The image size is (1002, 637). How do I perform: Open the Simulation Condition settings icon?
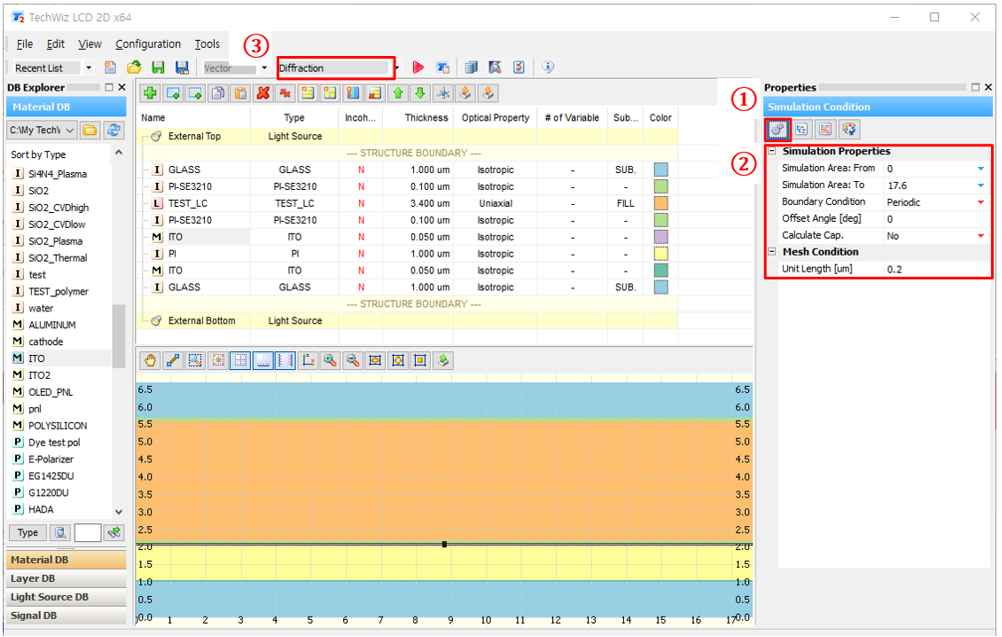pos(777,129)
